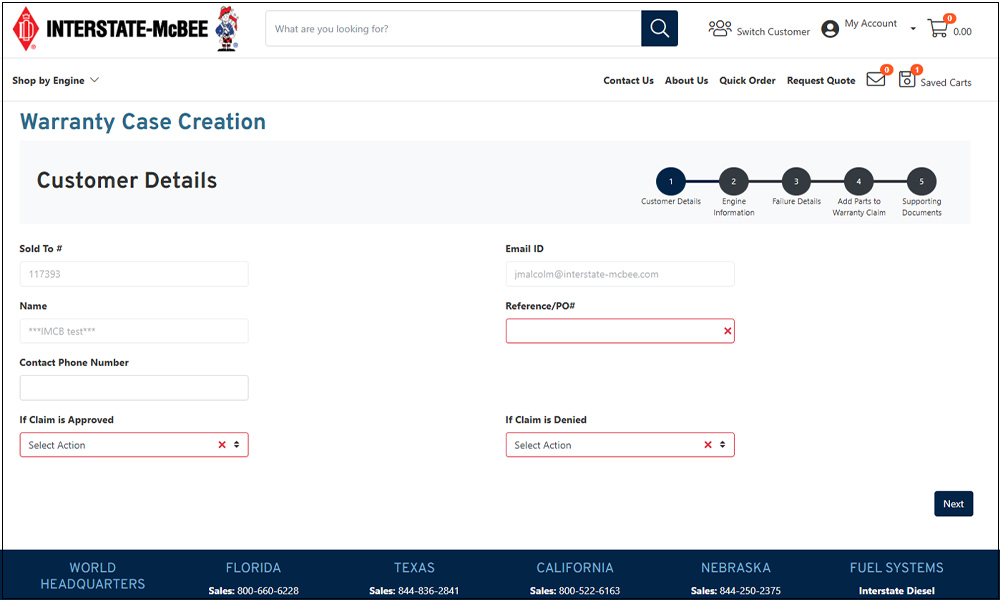Open the Quick Order link
The height and width of the screenshot is (600, 1000).
click(x=747, y=80)
